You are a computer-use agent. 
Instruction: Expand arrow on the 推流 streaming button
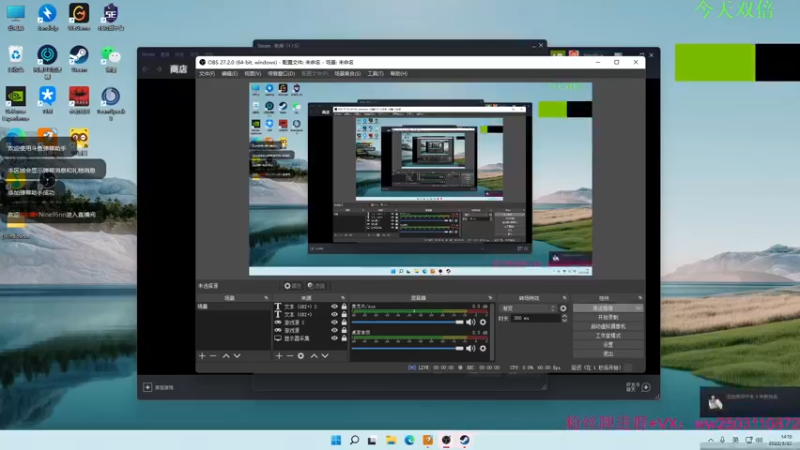pos(638,308)
